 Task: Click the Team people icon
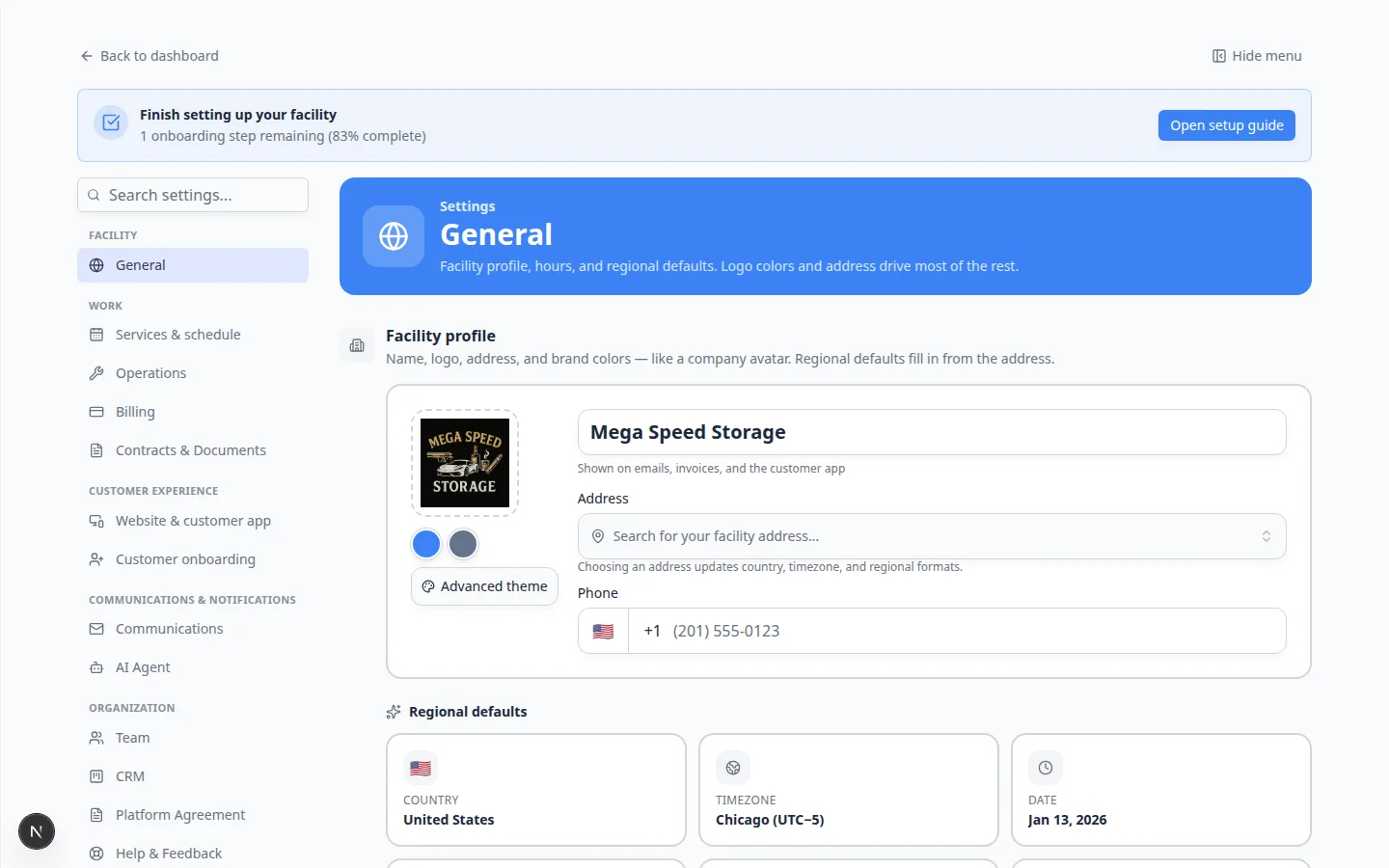pos(96,738)
